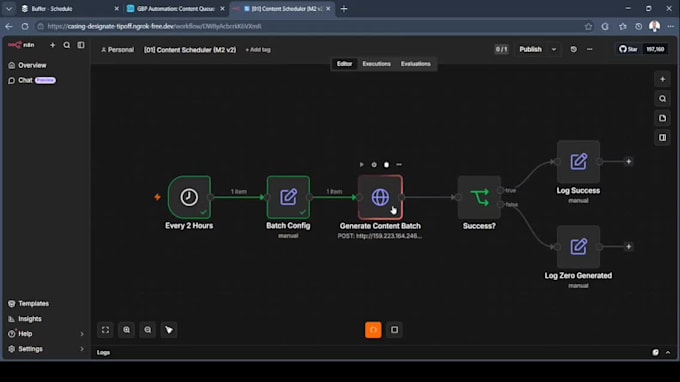Bookmark this page with star icon
Screen dimensions: 680x382
[588, 26]
